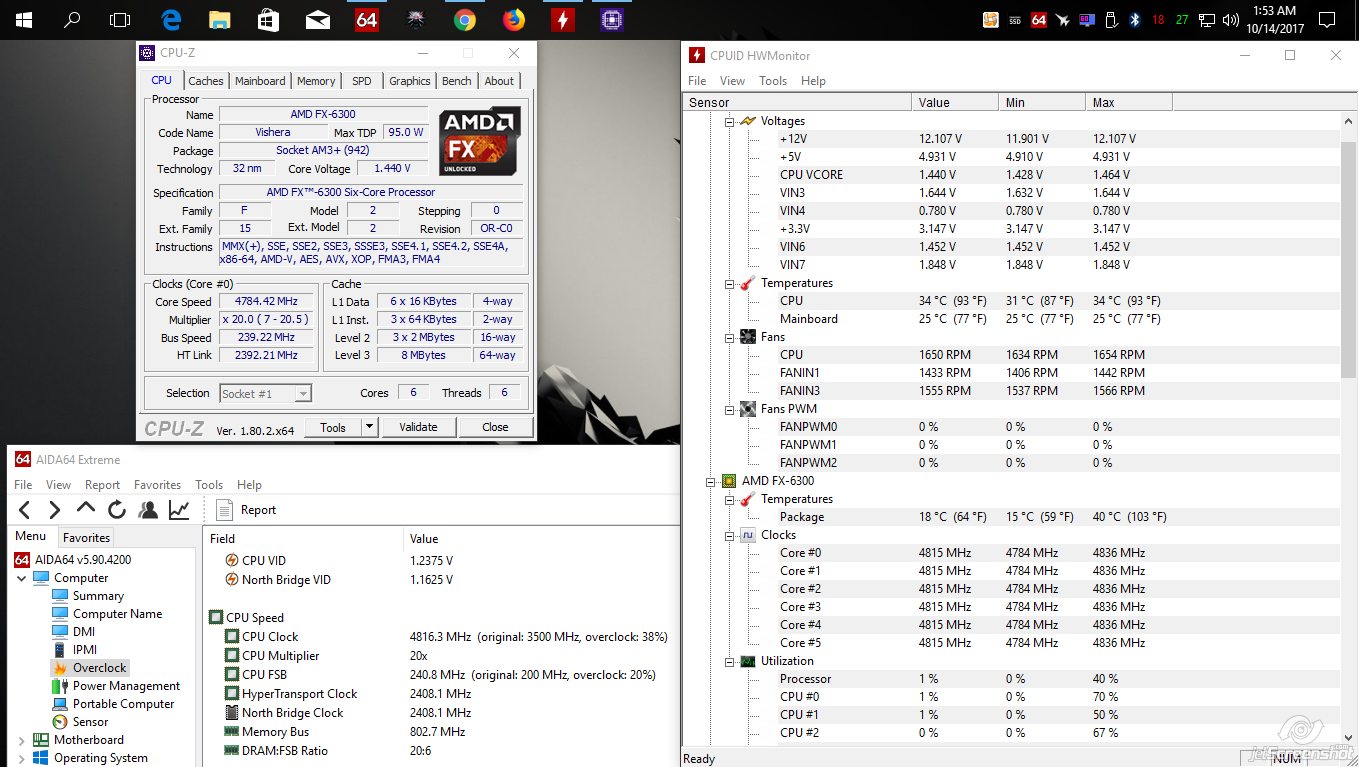Open CPU-Z Memory tab
The width and height of the screenshot is (1359, 767).
point(316,81)
